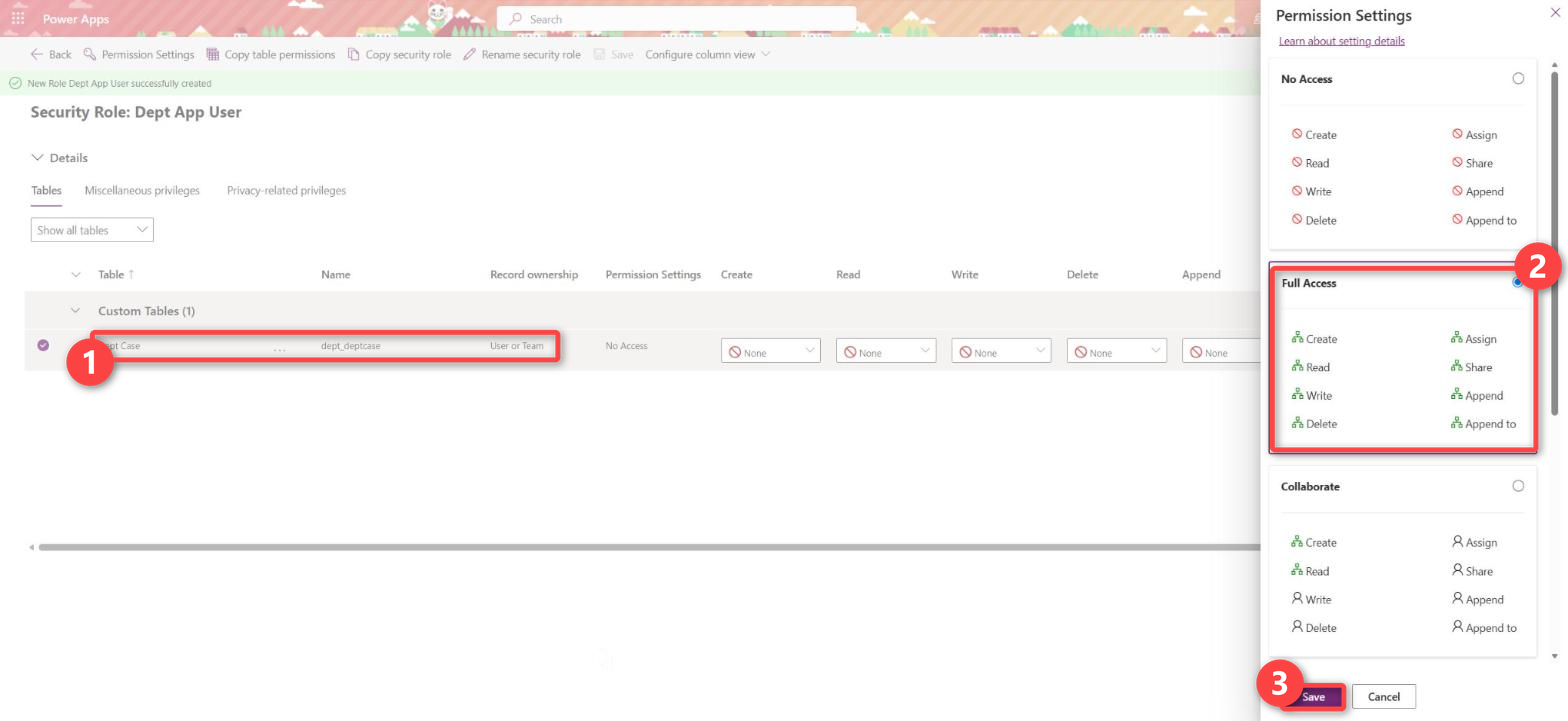Go back using the Back arrow

[x=51, y=54]
